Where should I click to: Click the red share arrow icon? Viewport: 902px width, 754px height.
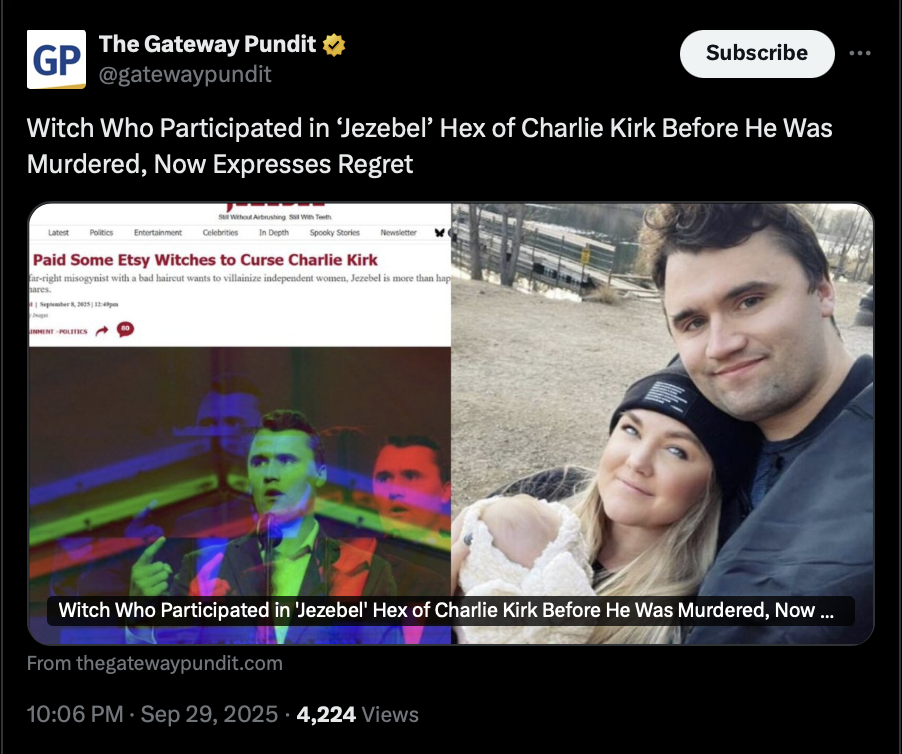click(102, 331)
